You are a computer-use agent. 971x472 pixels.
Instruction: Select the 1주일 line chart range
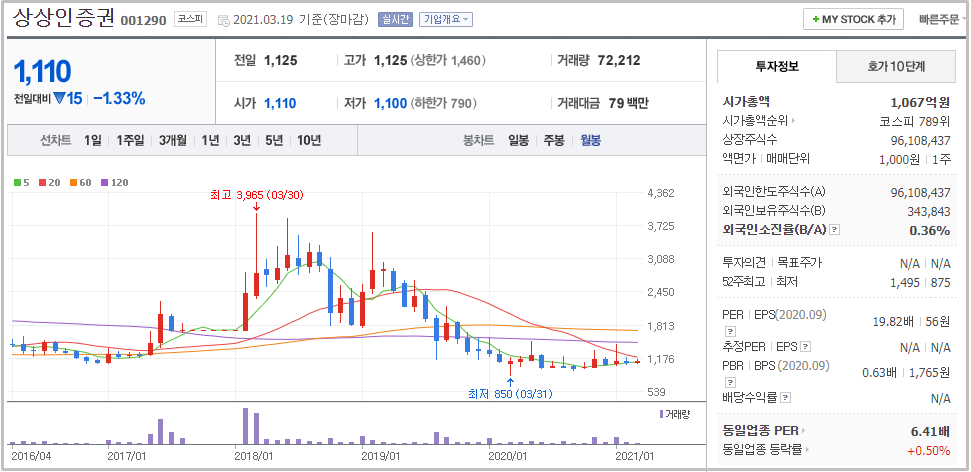(130, 141)
